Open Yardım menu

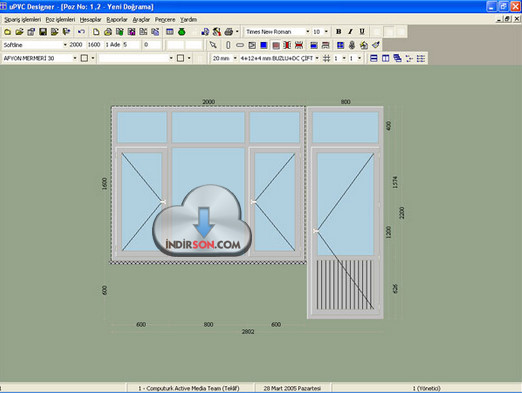click(x=188, y=20)
